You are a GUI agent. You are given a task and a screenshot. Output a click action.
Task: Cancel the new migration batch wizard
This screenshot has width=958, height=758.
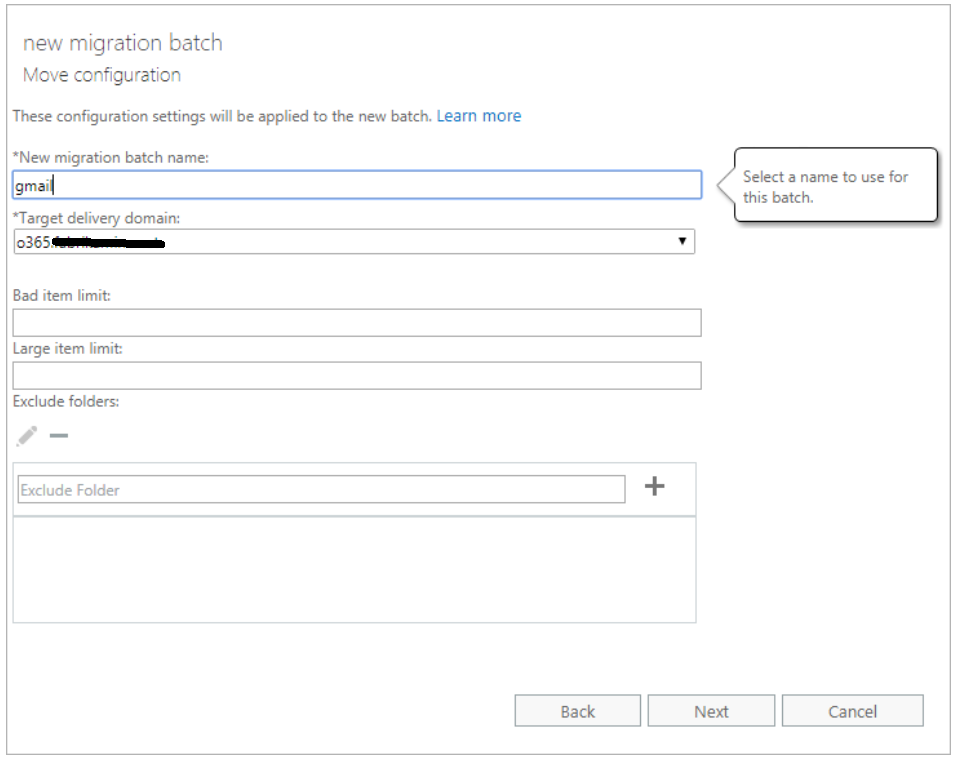852,711
